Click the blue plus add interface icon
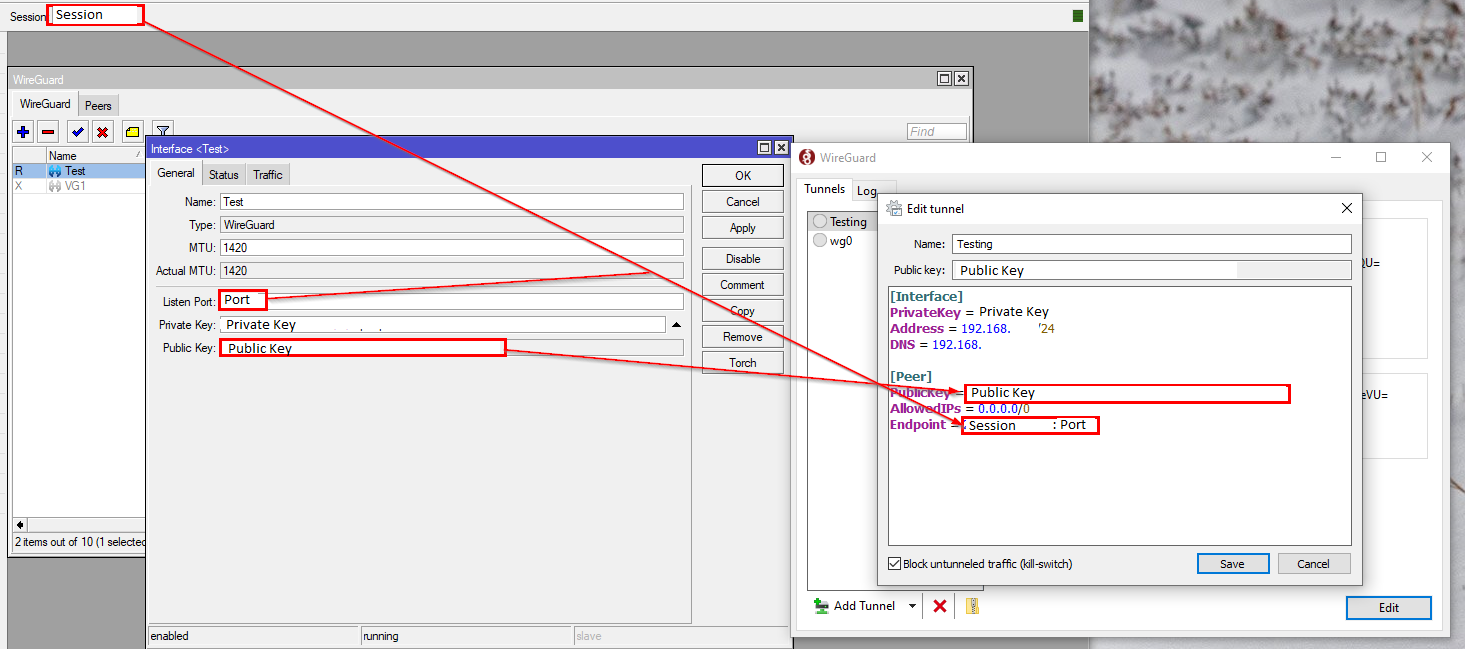 tap(24, 132)
